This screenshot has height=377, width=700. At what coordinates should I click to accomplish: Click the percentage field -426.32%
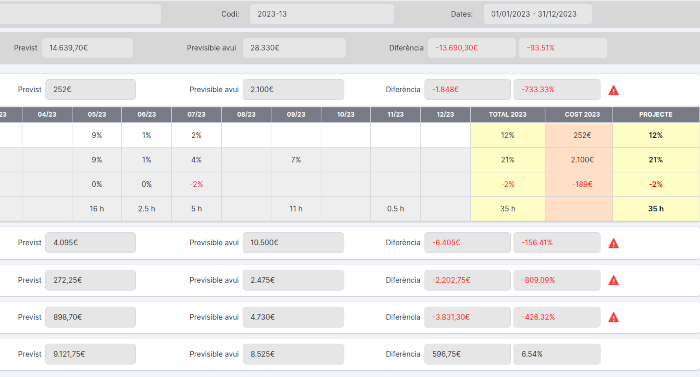[557, 317]
